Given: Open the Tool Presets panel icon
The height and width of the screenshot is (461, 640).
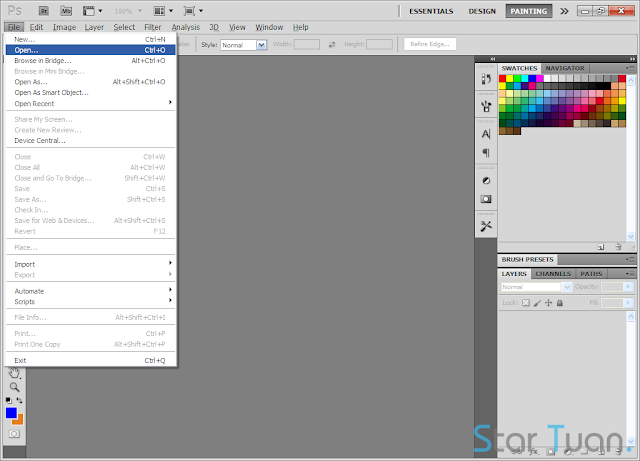Looking at the screenshot, I should (486, 226).
